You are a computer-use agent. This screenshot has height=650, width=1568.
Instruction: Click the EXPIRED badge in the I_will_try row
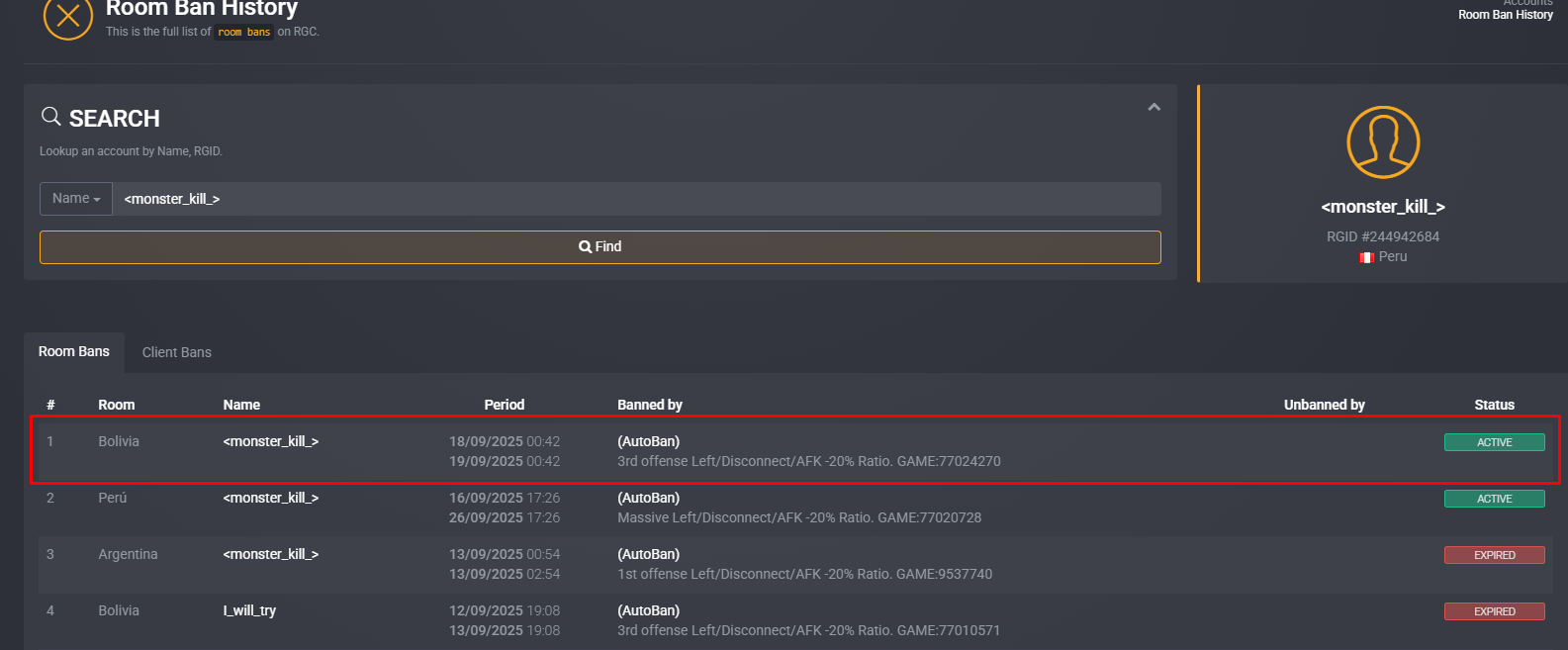[x=1495, y=611]
